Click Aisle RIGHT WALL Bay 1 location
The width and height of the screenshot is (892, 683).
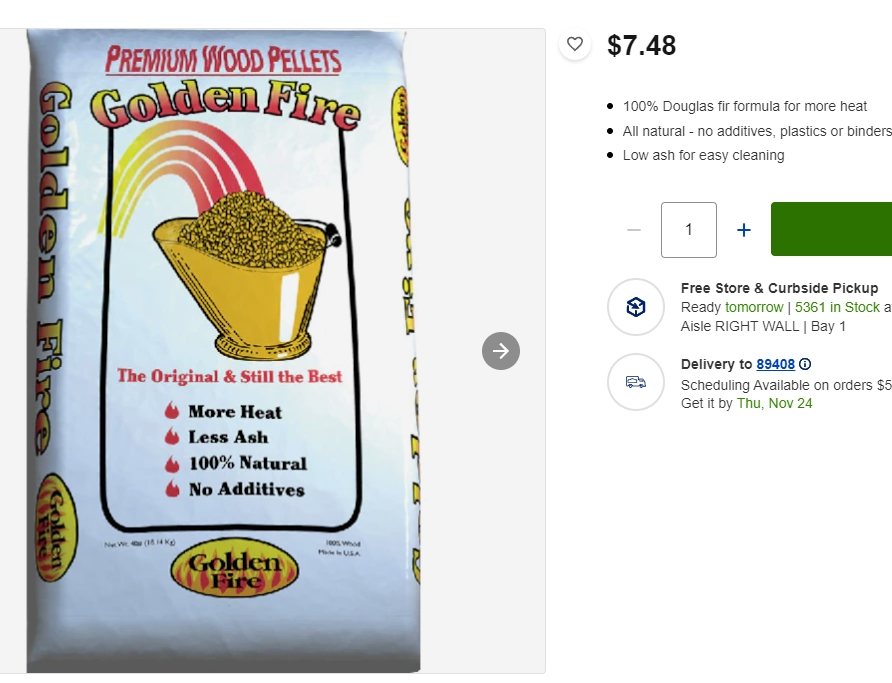[763, 326]
